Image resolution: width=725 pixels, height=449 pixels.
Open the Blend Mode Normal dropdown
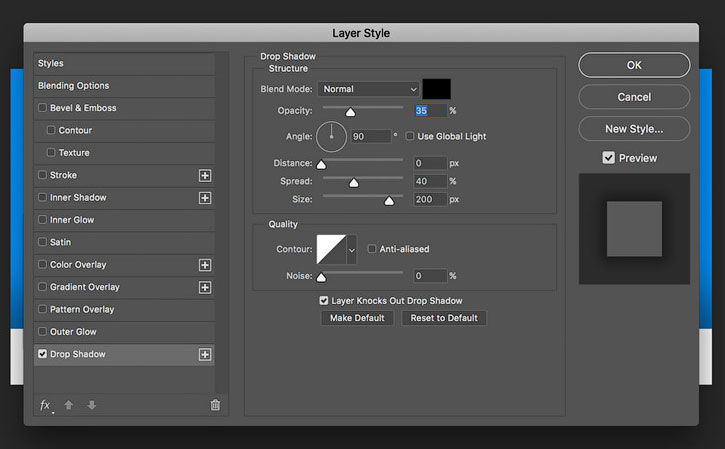pos(369,89)
